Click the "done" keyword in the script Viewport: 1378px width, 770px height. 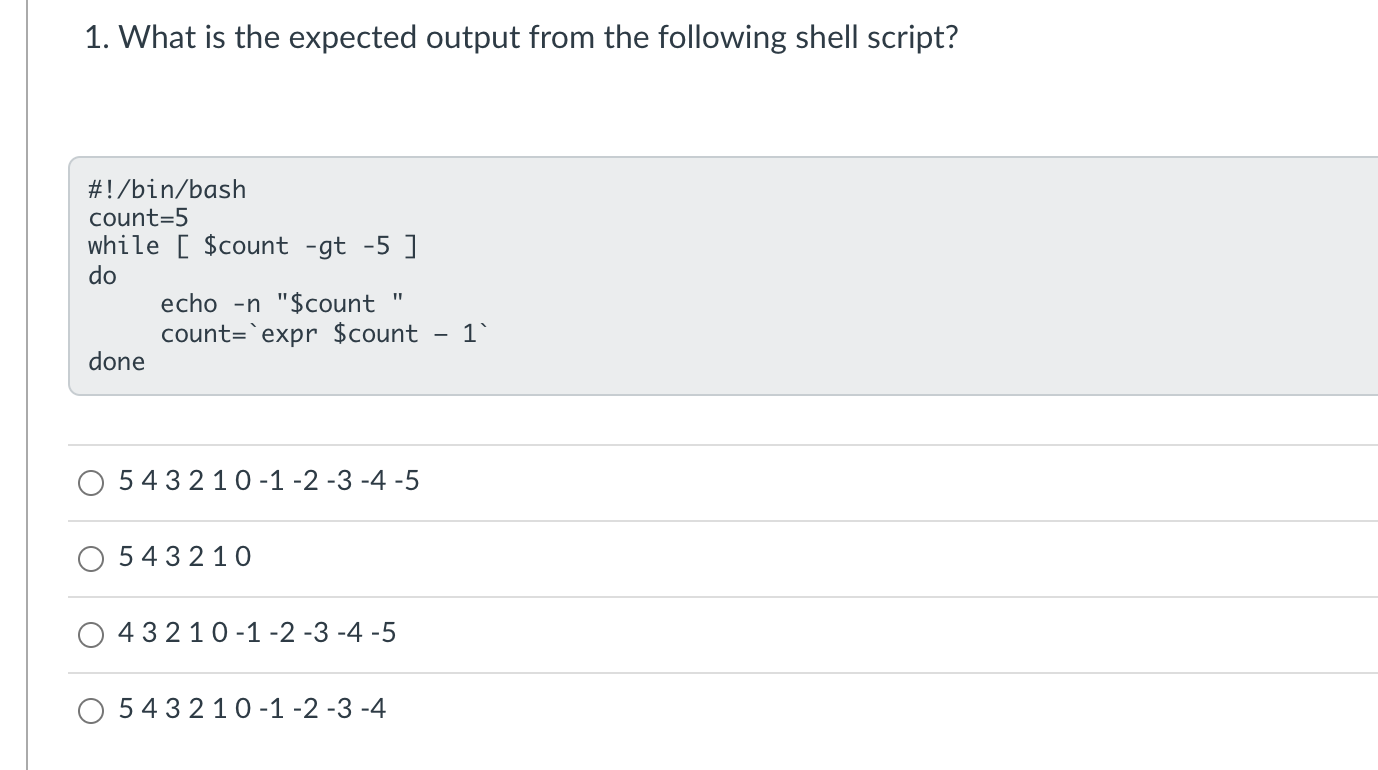point(116,362)
